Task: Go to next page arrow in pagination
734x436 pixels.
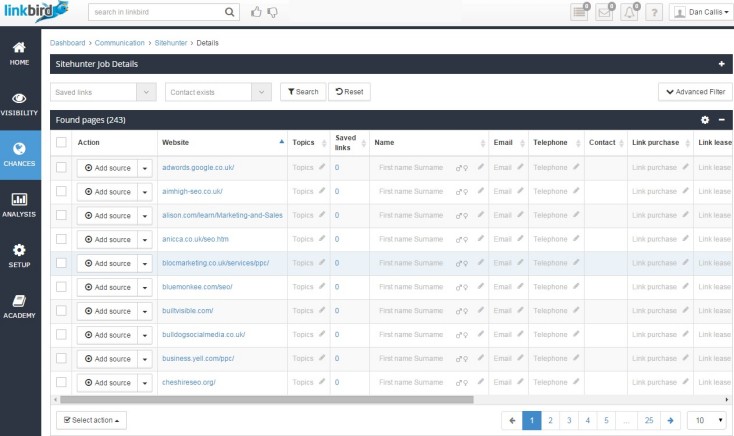Action: click(670, 420)
